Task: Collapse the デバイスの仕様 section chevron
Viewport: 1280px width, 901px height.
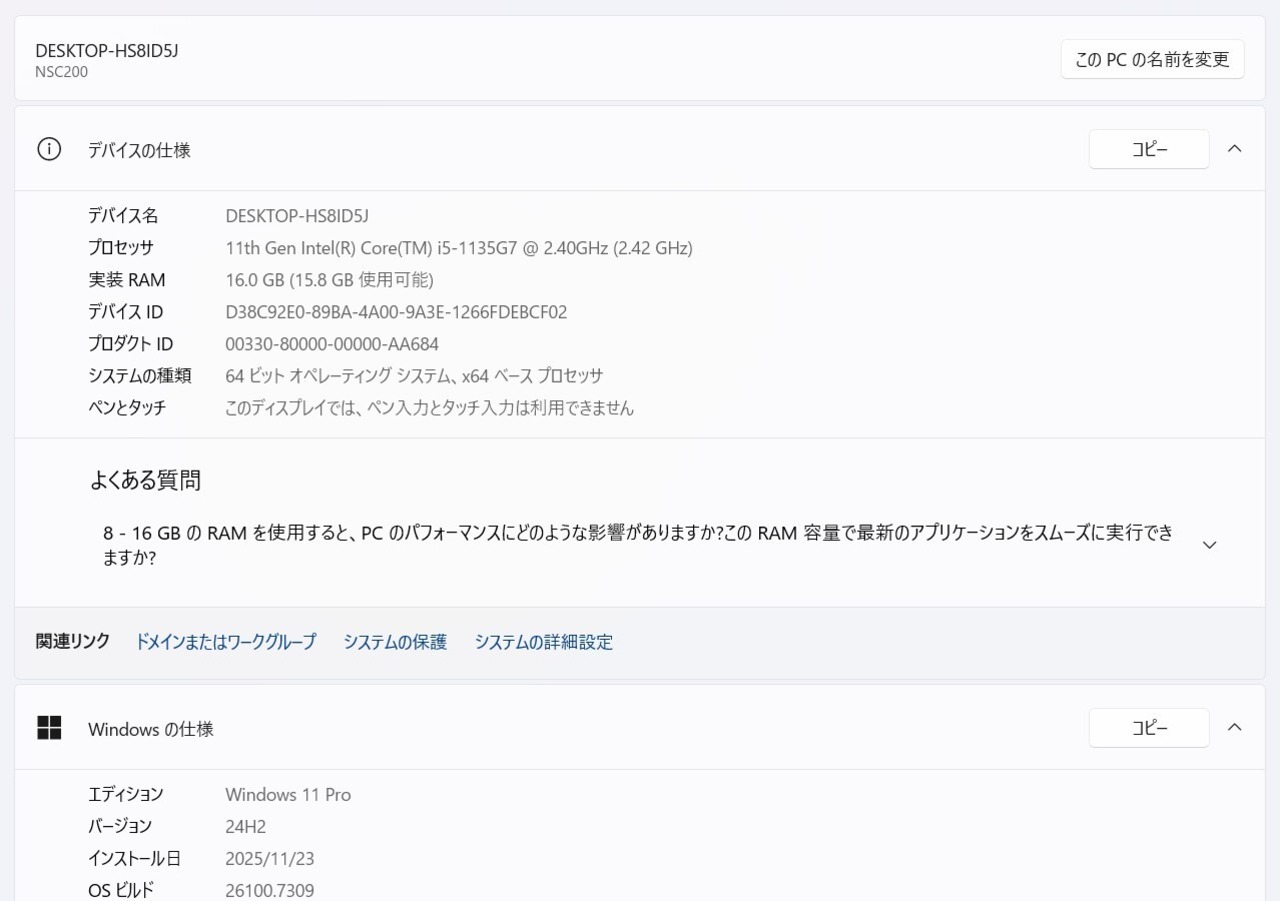Action: 1235,149
